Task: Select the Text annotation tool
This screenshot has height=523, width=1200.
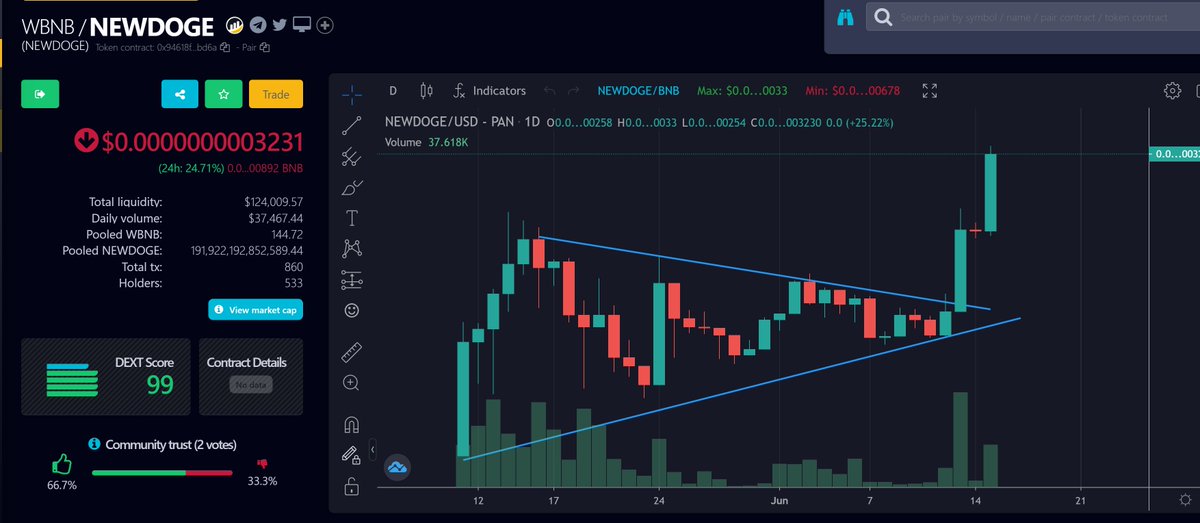Action: [x=351, y=217]
